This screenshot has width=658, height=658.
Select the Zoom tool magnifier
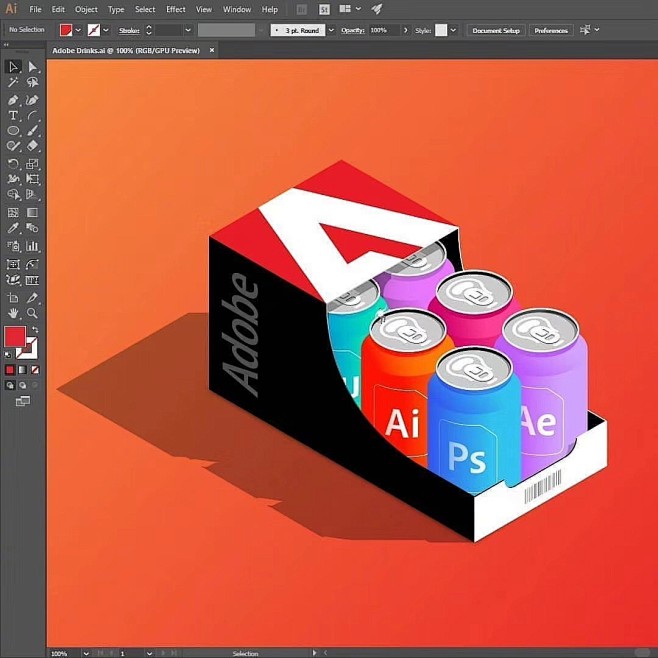[x=32, y=313]
